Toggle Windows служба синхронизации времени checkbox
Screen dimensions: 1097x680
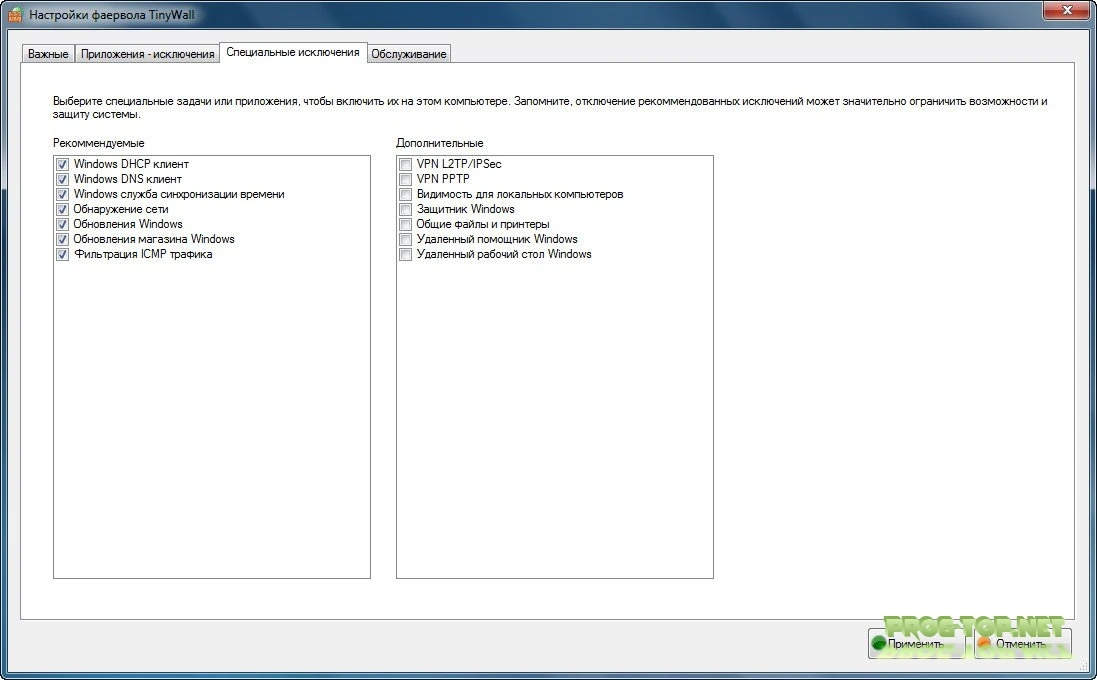pyautogui.click(x=62, y=194)
